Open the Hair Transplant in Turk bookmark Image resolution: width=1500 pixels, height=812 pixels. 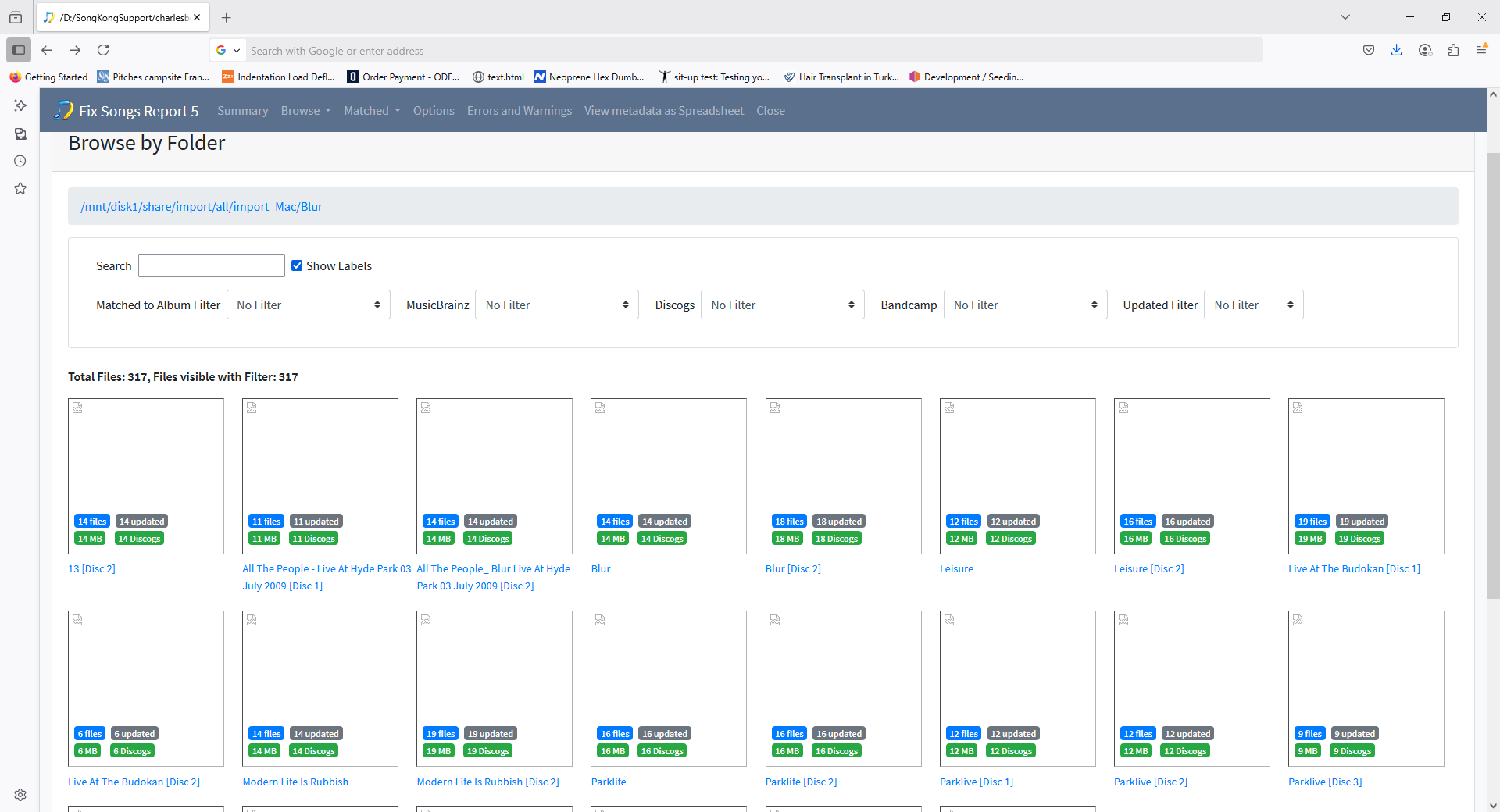point(841,77)
